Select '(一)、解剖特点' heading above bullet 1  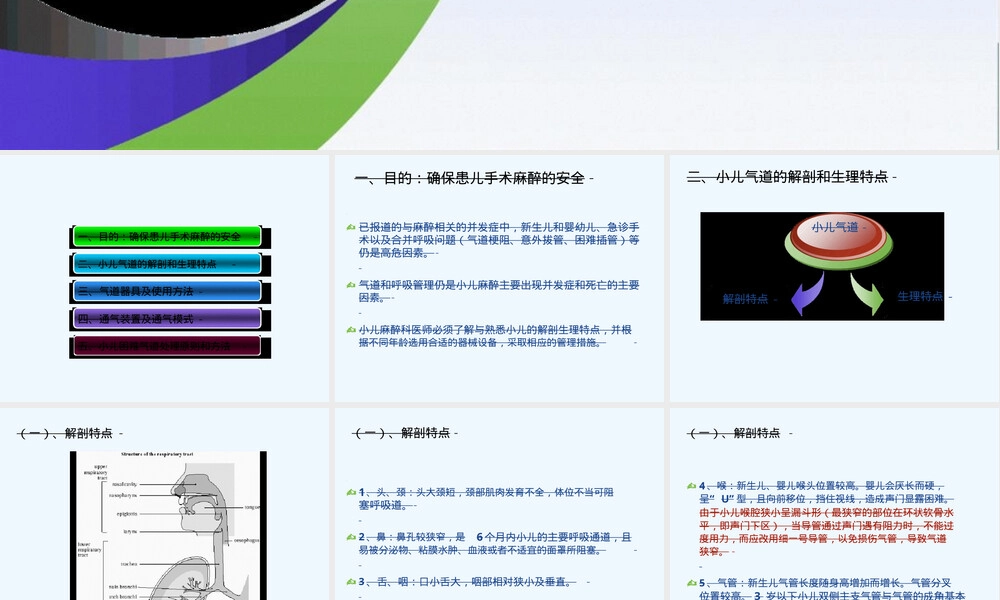(402, 434)
